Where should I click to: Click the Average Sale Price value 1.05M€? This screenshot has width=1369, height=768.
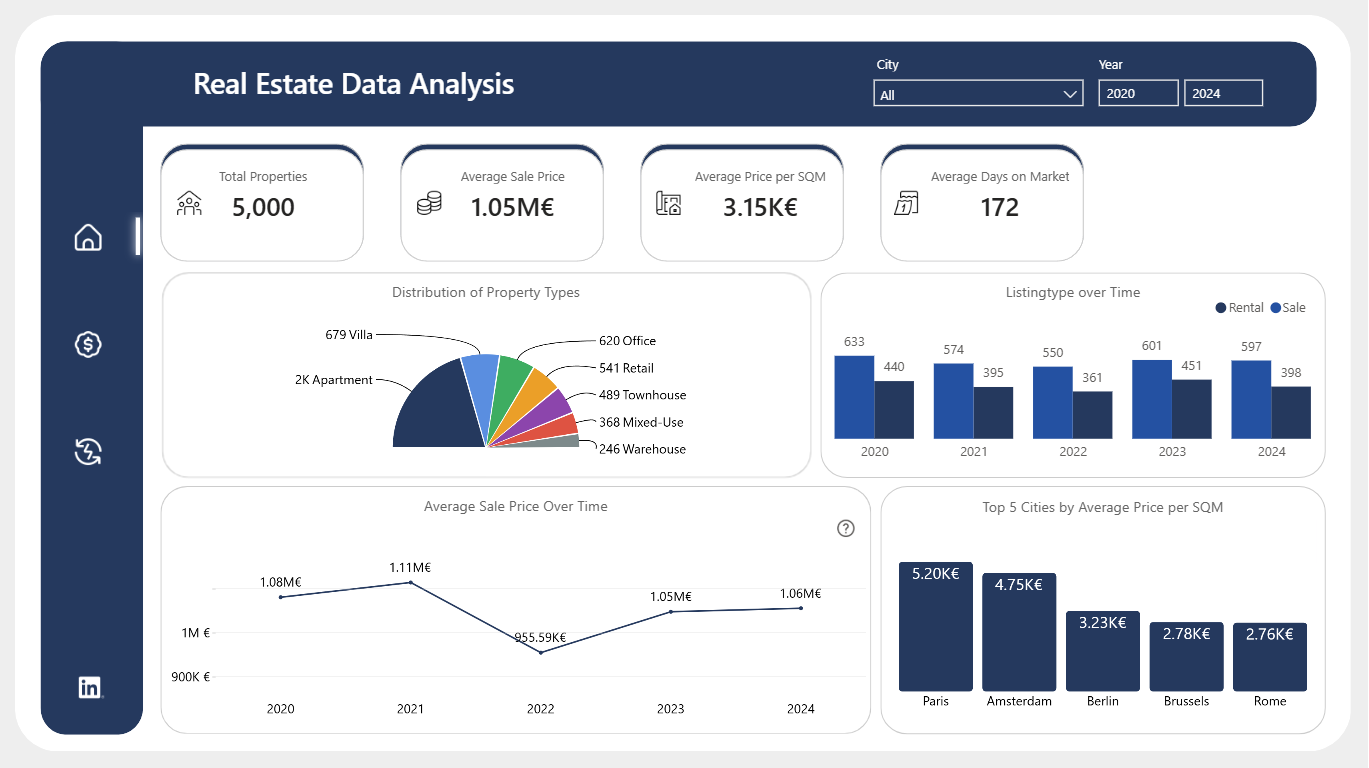click(x=512, y=207)
